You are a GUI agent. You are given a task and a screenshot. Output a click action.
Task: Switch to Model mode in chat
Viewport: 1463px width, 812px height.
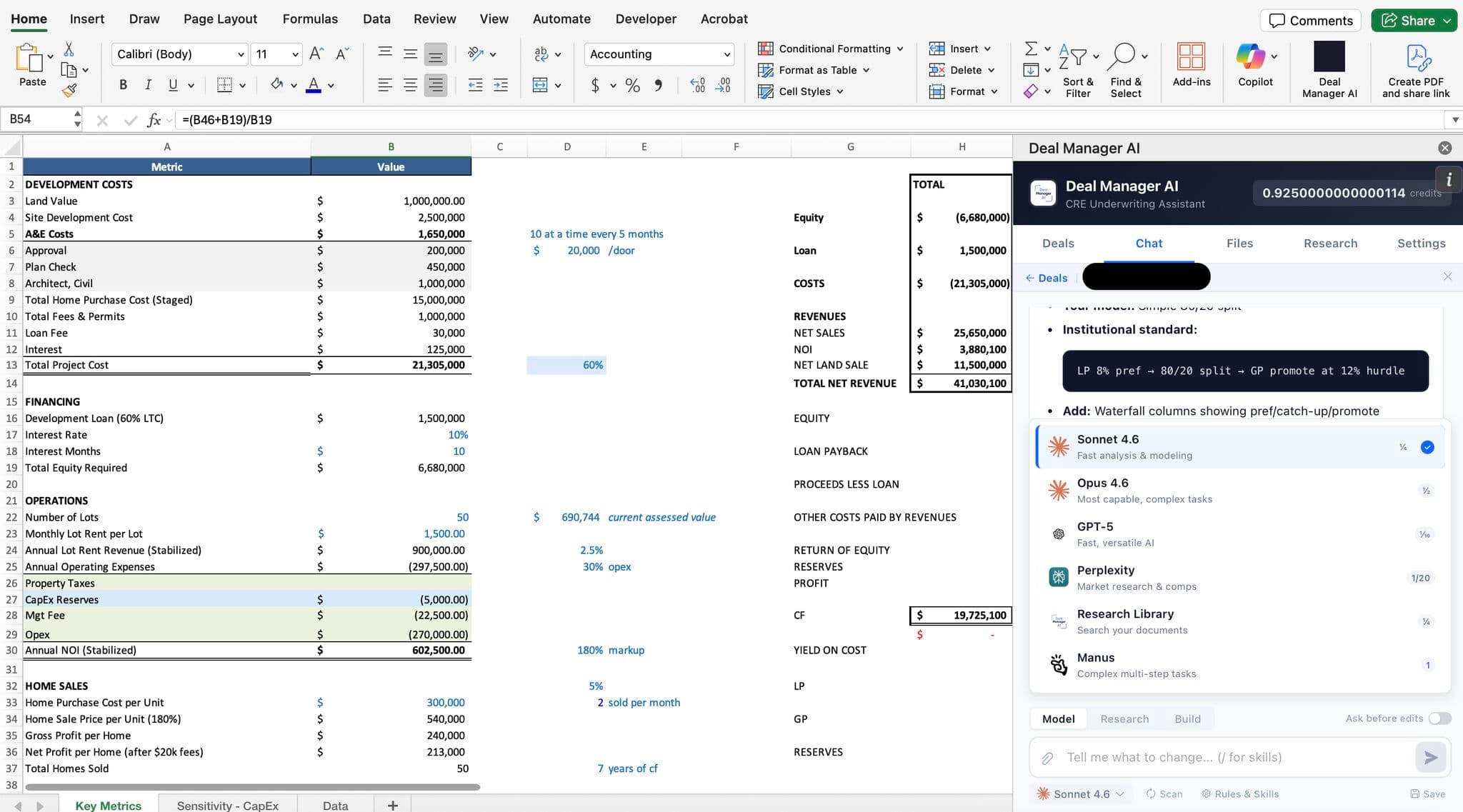pyautogui.click(x=1058, y=719)
